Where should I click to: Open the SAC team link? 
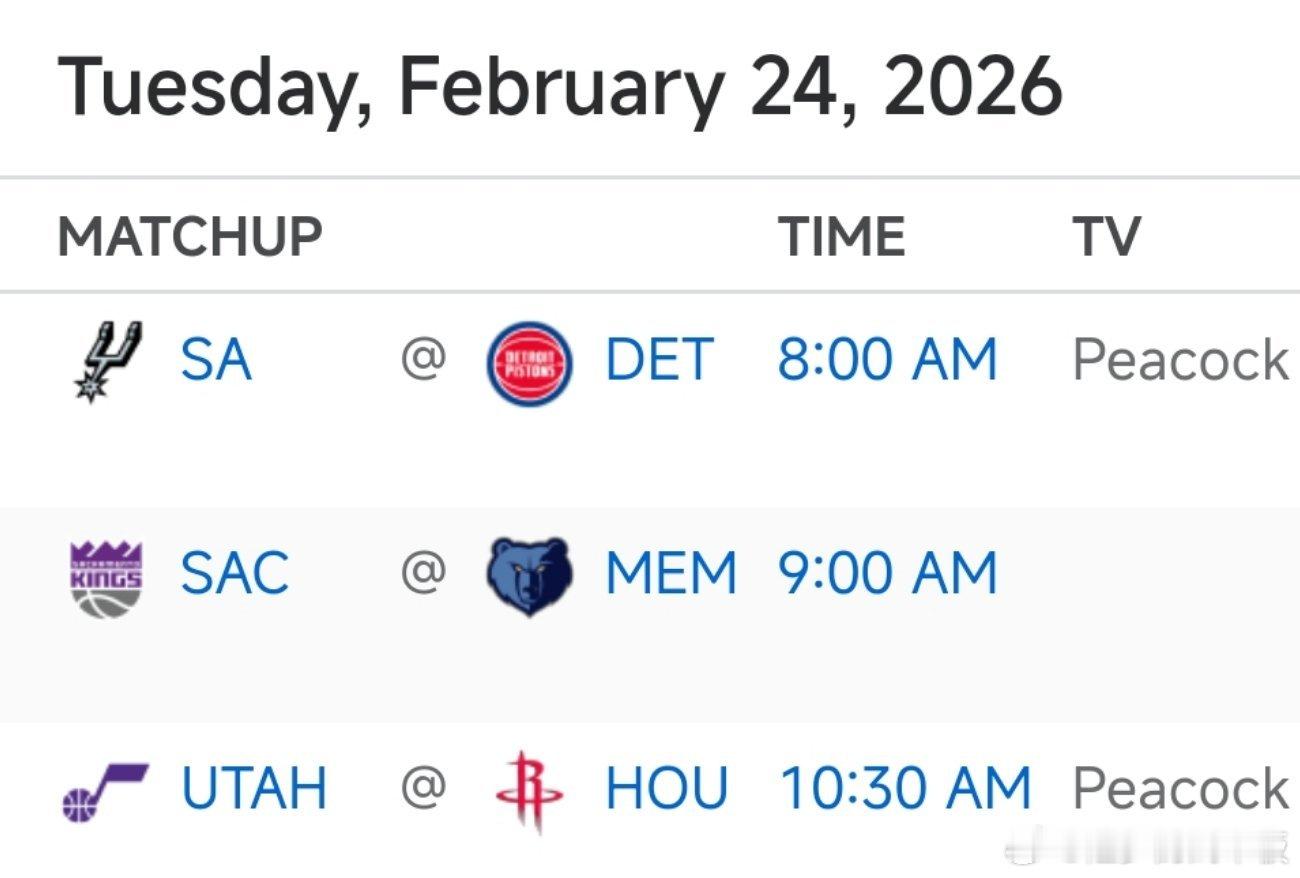click(x=235, y=574)
